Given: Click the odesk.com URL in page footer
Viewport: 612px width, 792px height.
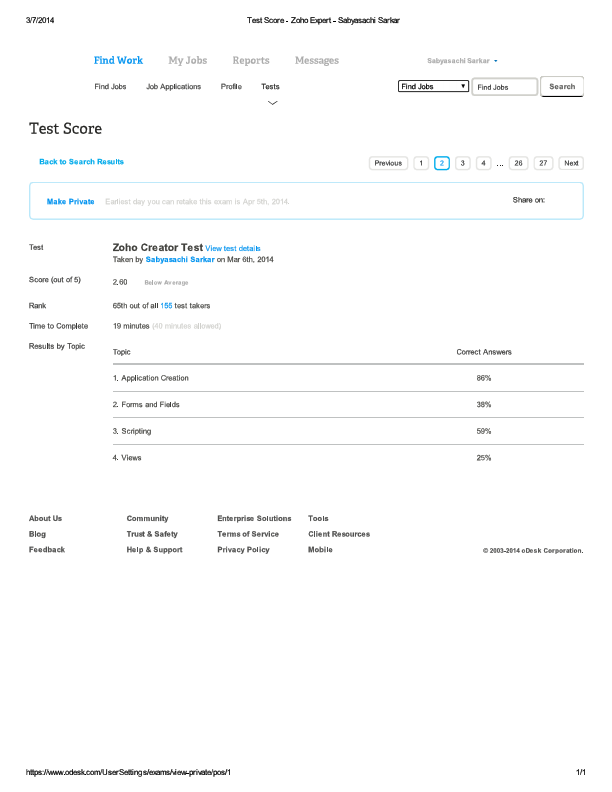Looking at the screenshot, I should point(128,772).
